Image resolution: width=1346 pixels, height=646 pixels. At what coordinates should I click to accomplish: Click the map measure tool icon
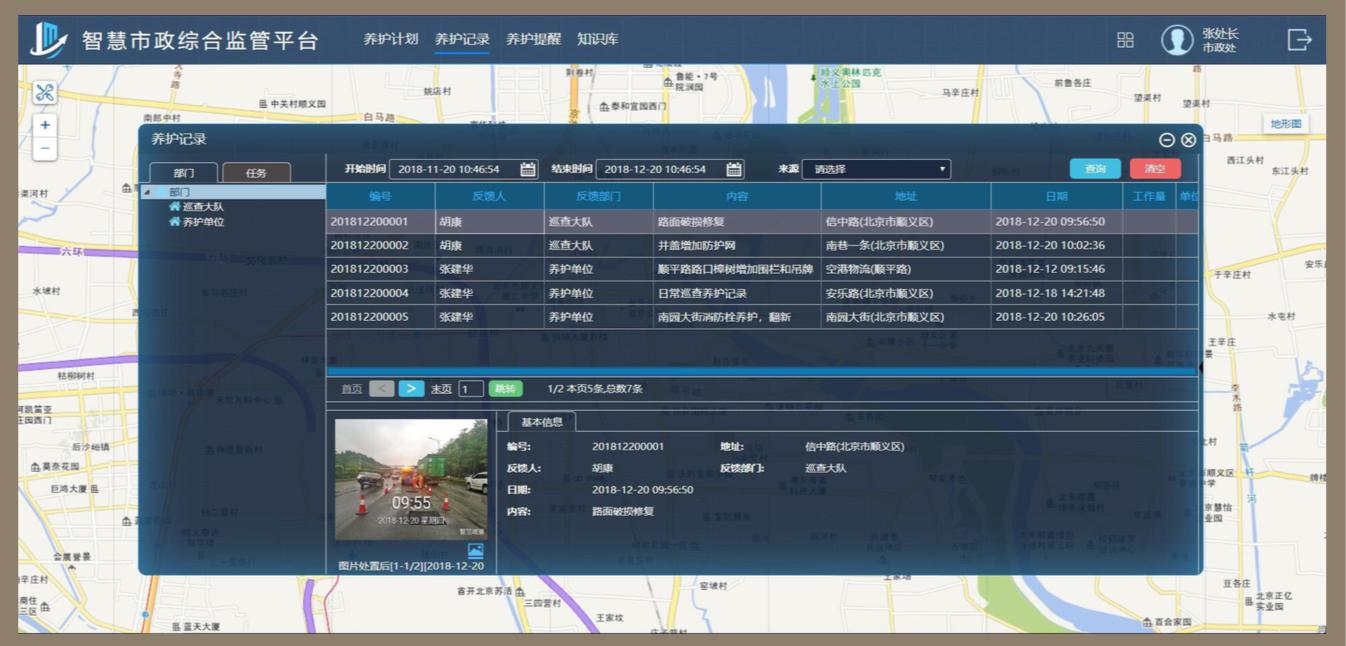point(45,93)
